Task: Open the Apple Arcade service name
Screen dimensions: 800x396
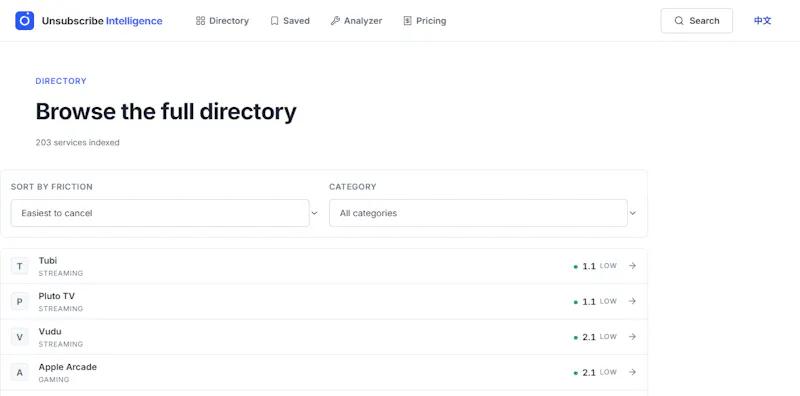Action: (x=67, y=367)
